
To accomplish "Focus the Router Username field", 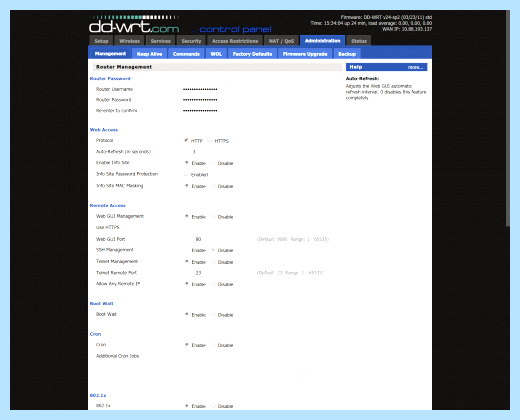I will 206,89.
